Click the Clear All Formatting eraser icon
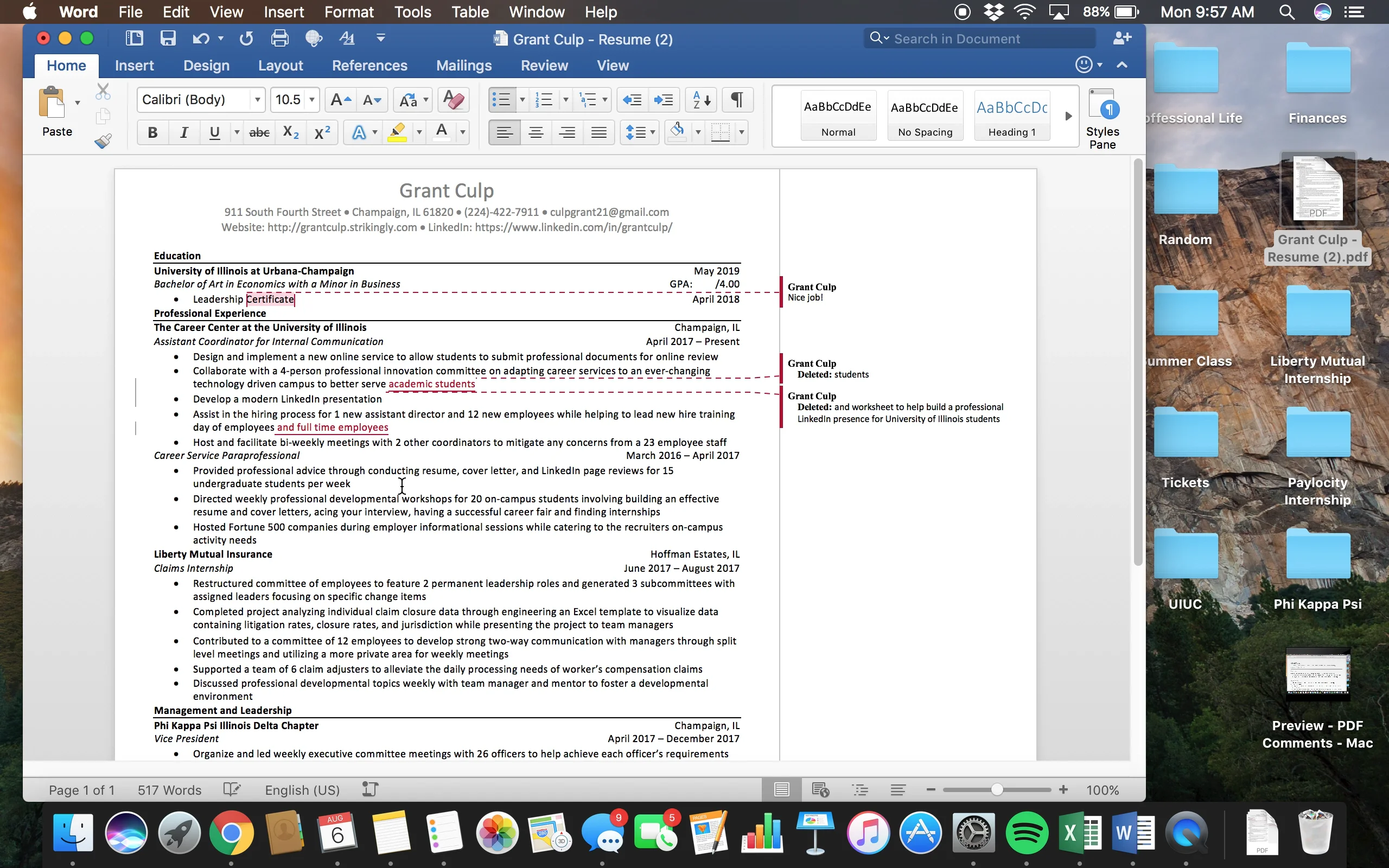 pos(454,100)
